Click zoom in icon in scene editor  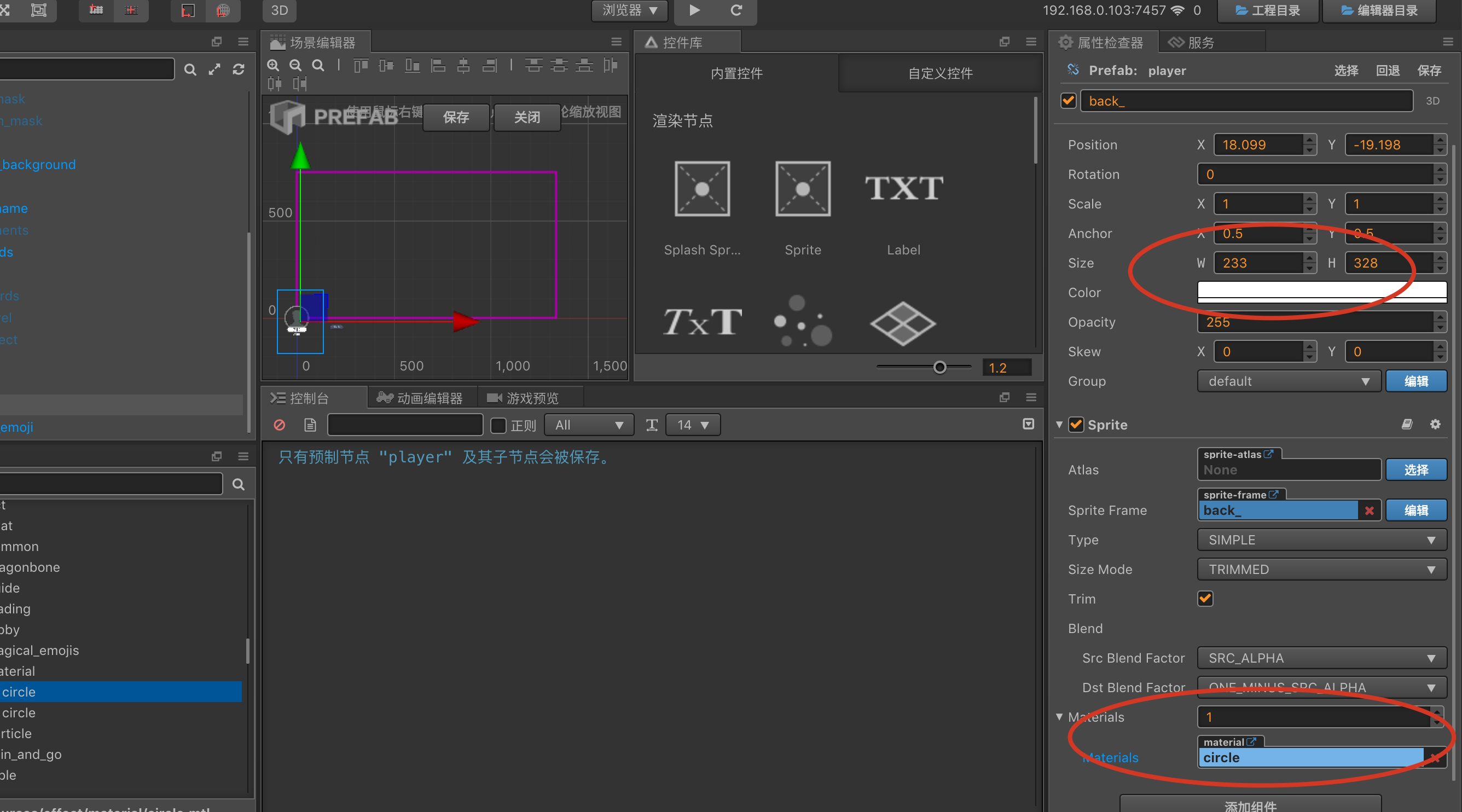pyautogui.click(x=274, y=65)
